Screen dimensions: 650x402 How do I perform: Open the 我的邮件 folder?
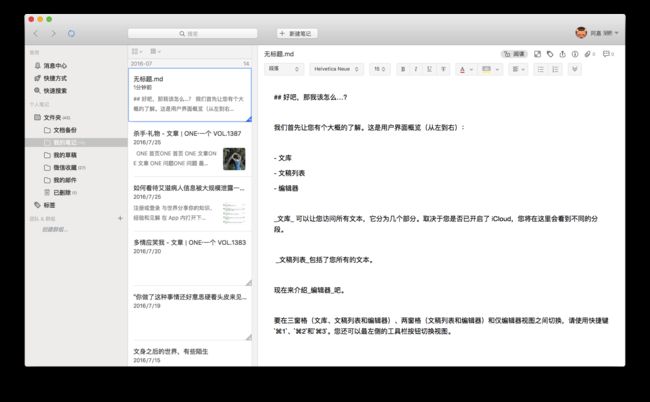click(x=65, y=180)
